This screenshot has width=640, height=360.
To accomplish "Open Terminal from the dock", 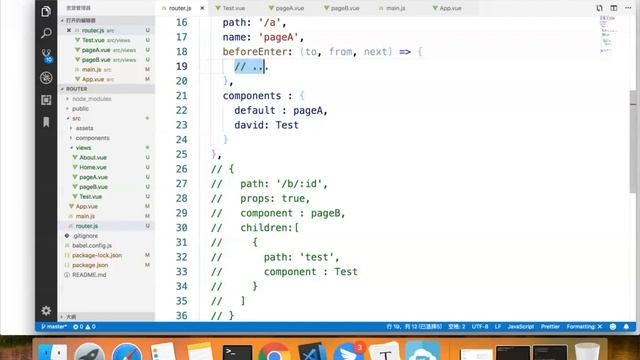I will (x=237, y=353).
